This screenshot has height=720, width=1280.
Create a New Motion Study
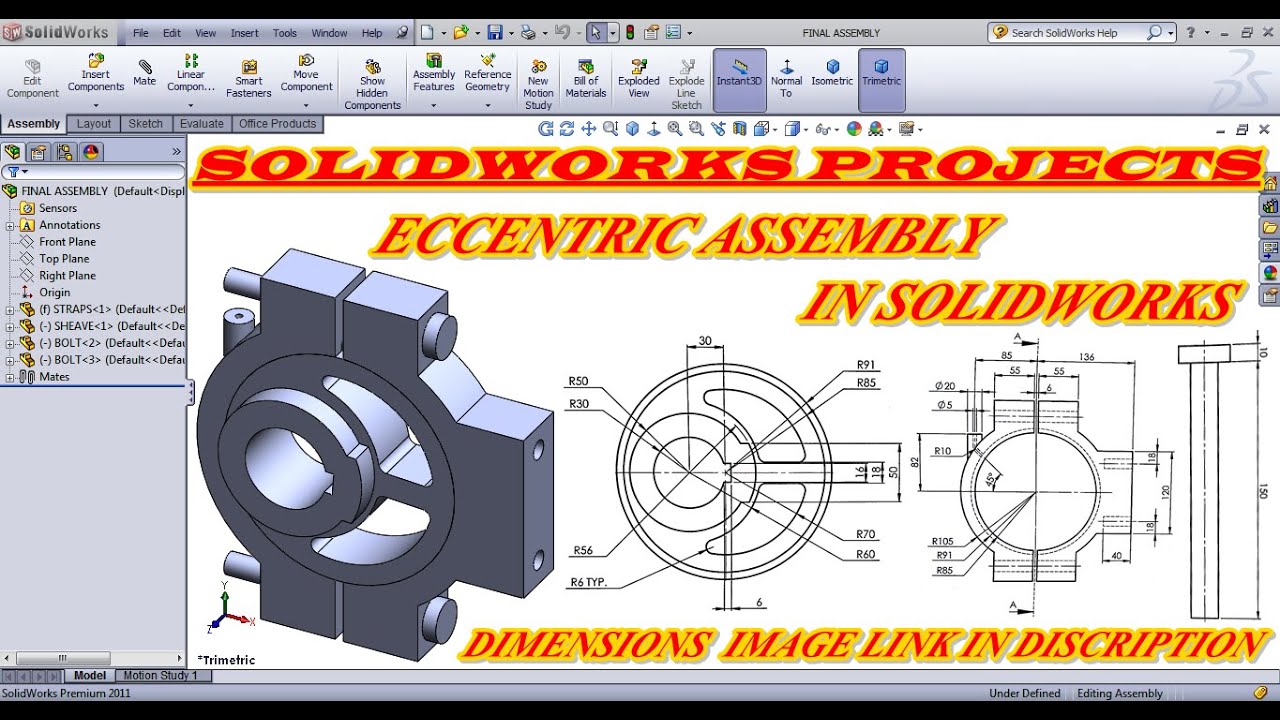pos(538,85)
